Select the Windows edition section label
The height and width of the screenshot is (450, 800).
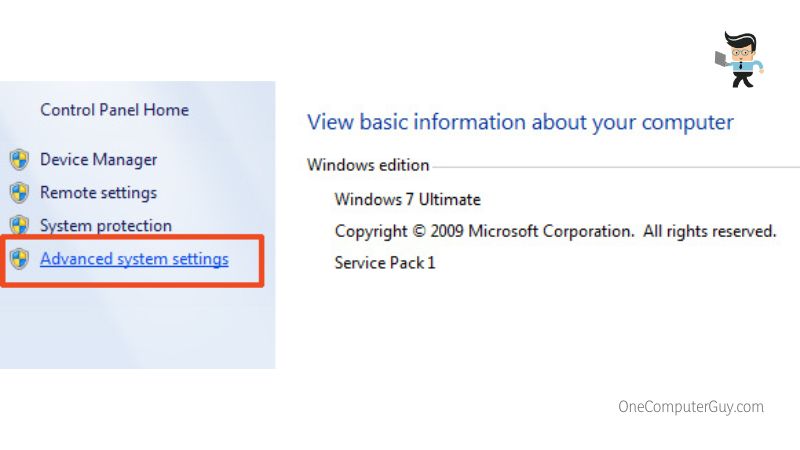tap(368, 165)
